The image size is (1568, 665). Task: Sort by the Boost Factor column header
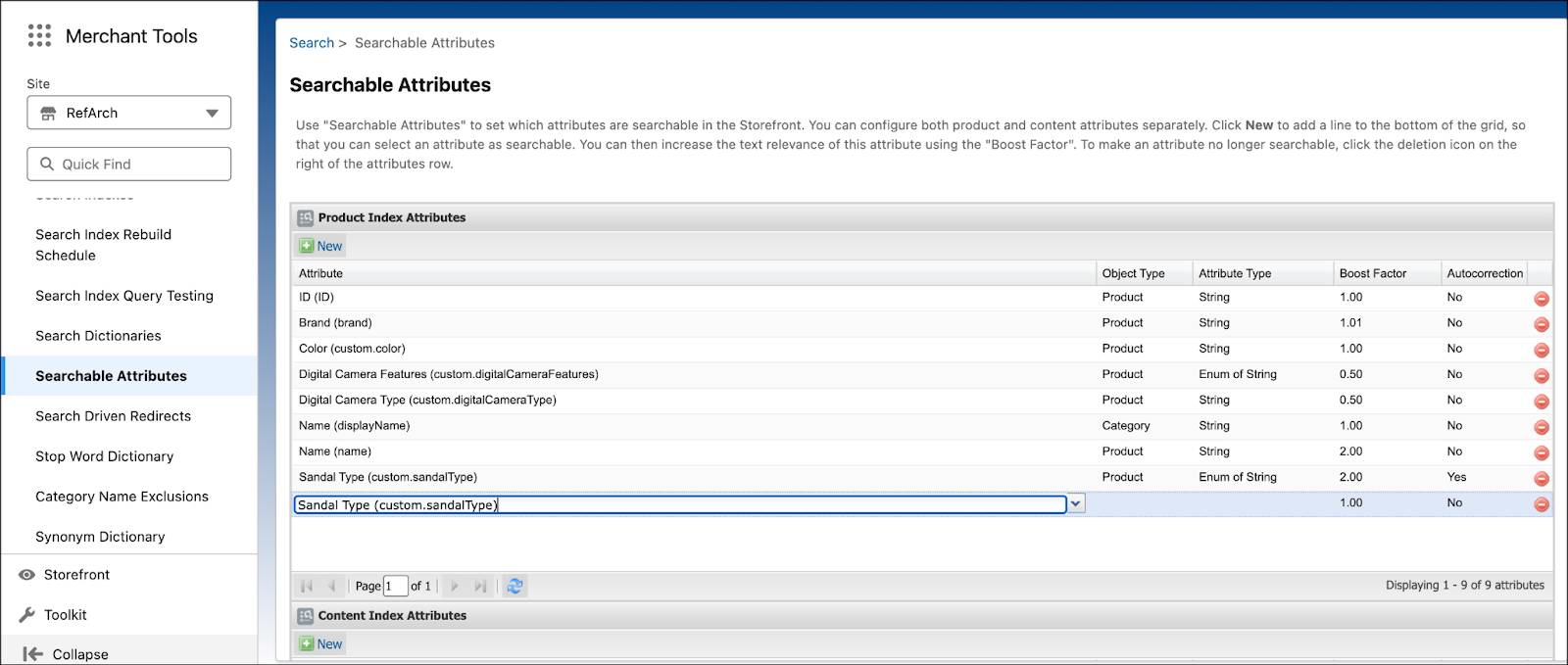1387,273
